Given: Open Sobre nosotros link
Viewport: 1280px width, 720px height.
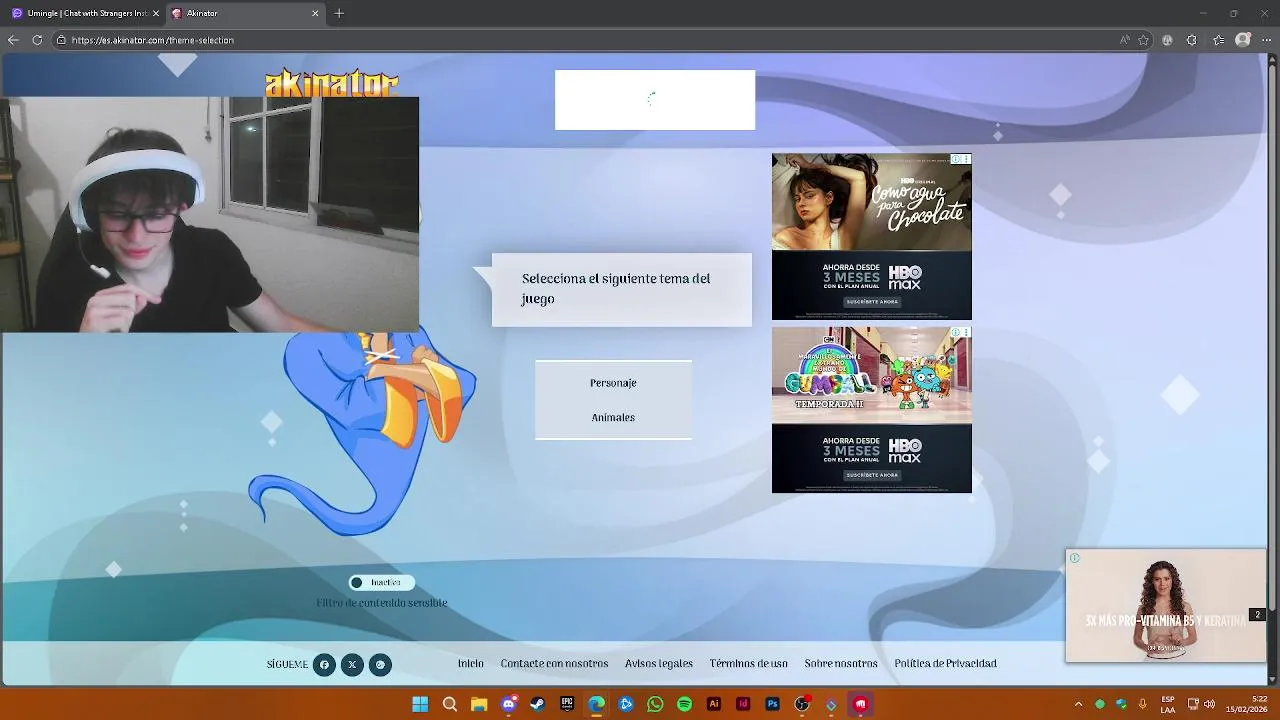Looking at the screenshot, I should pos(841,664).
